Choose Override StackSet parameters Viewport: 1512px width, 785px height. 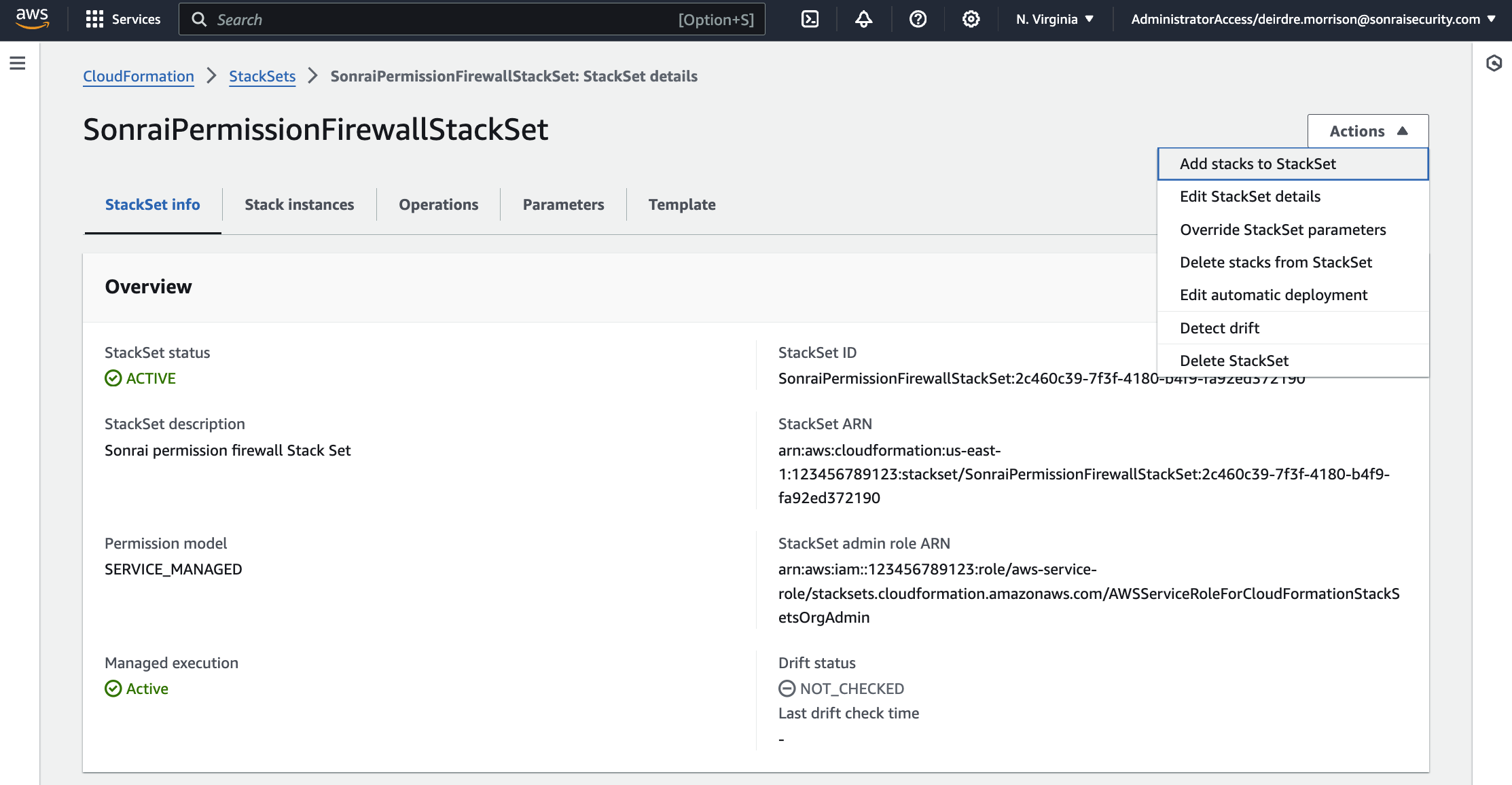[1293, 230]
